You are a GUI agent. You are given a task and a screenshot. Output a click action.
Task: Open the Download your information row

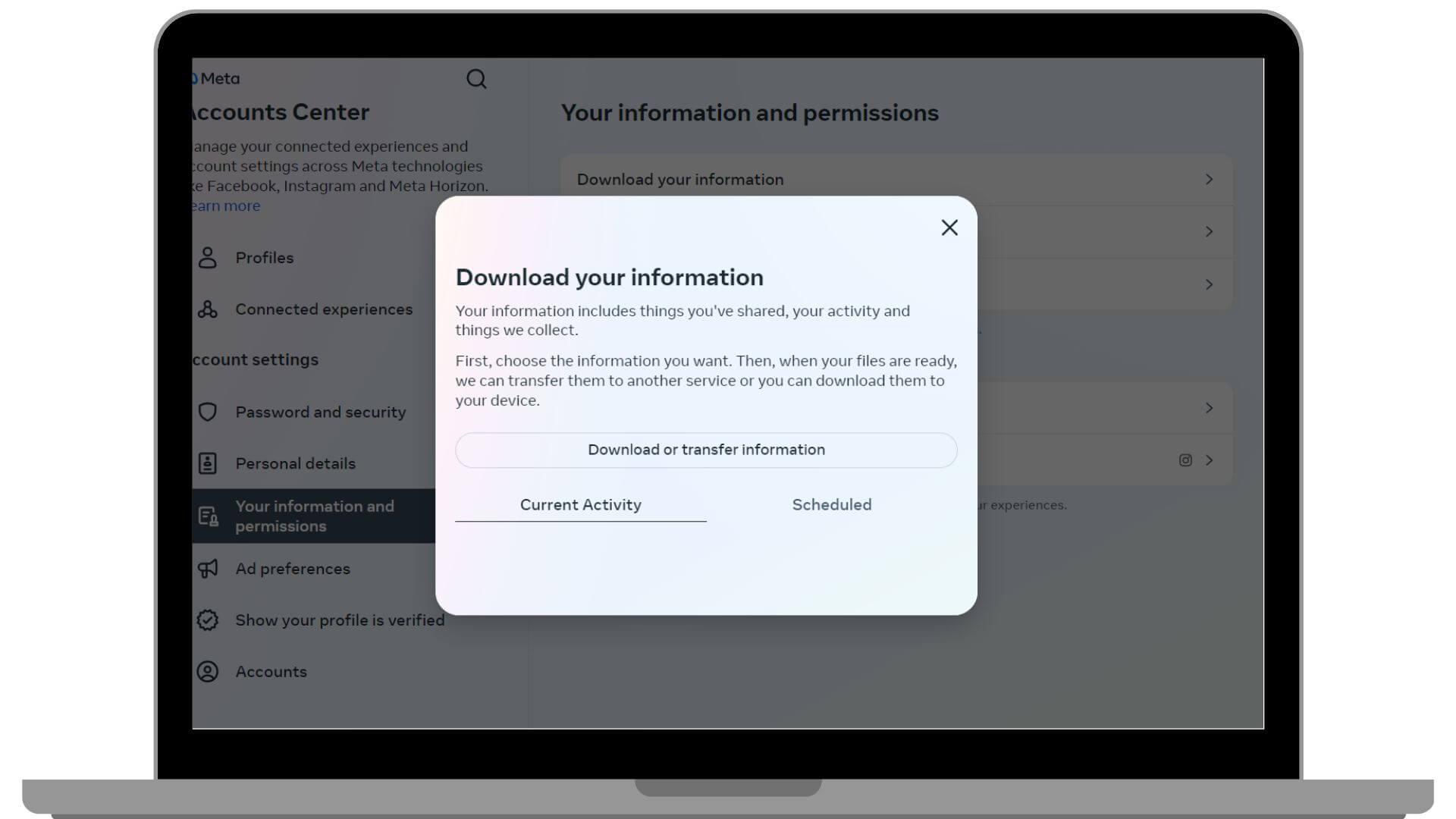pos(896,180)
